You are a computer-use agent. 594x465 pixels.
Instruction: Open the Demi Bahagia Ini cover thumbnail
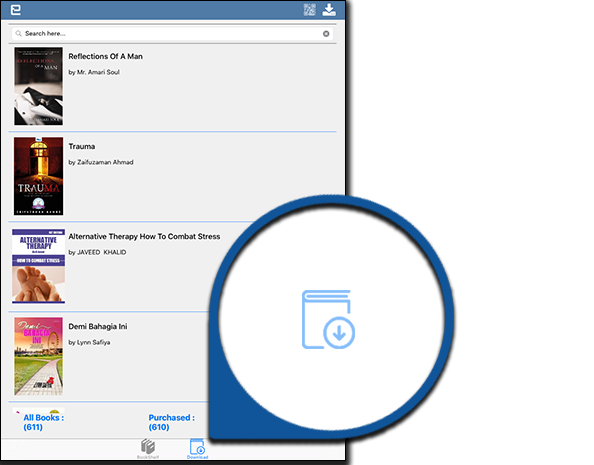[38, 356]
